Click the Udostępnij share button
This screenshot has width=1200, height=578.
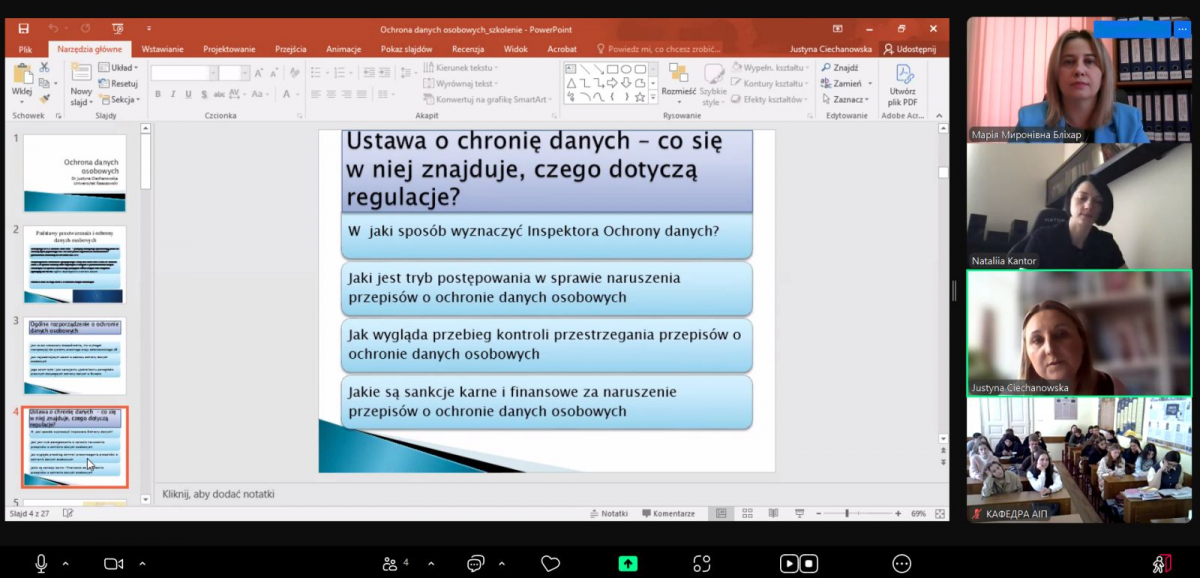[x=909, y=48]
